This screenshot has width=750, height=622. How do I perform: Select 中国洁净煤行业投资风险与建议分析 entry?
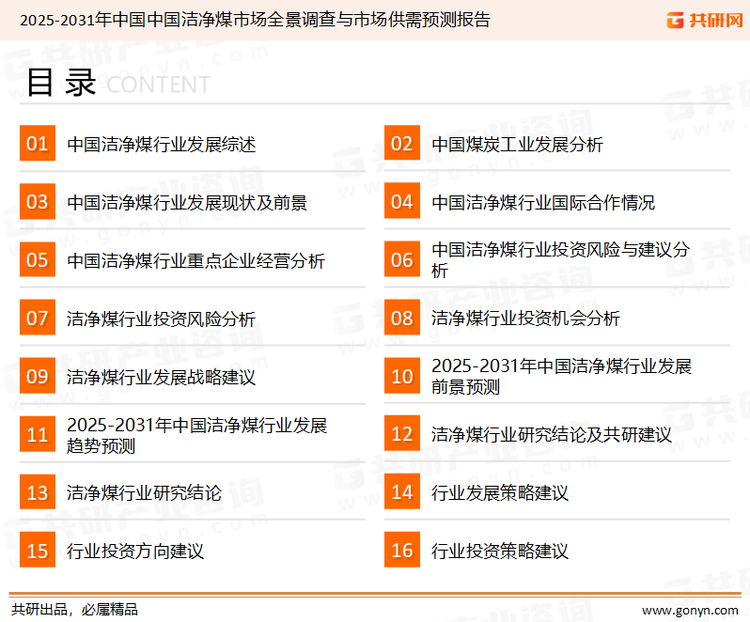(561, 260)
